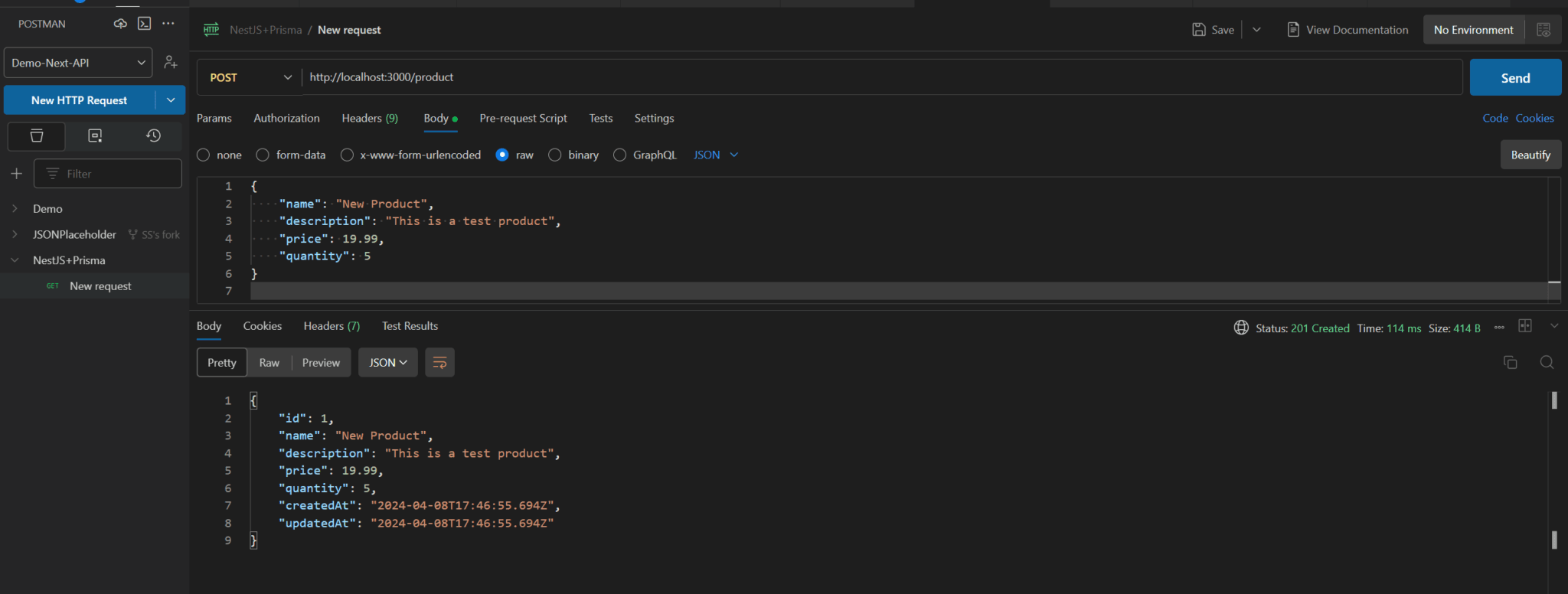Image resolution: width=1568 pixels, height=594 pixels.
Task: Open the History view in the sidebar
Action: (153, 135)
